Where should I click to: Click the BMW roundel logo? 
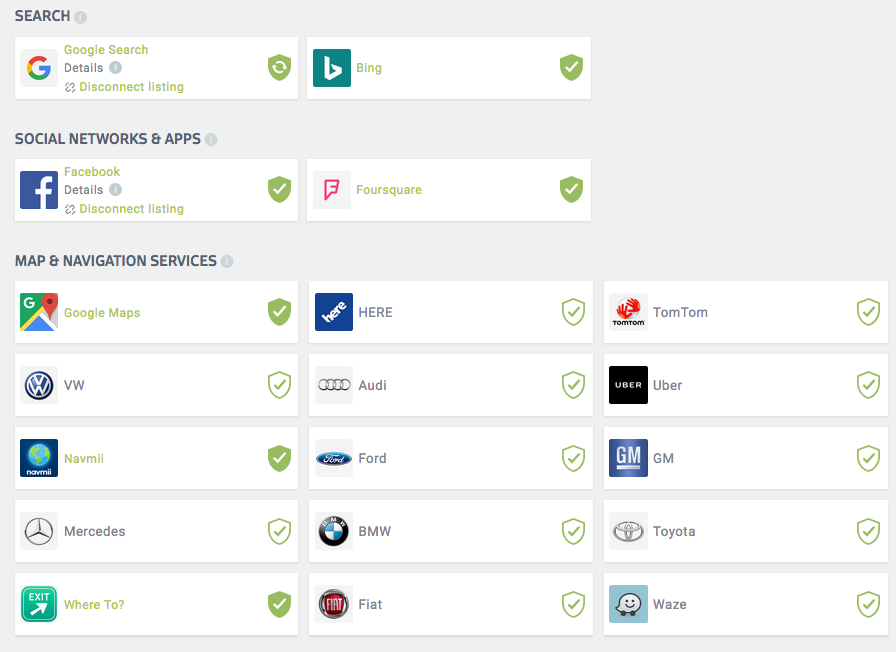coord(334,531)
